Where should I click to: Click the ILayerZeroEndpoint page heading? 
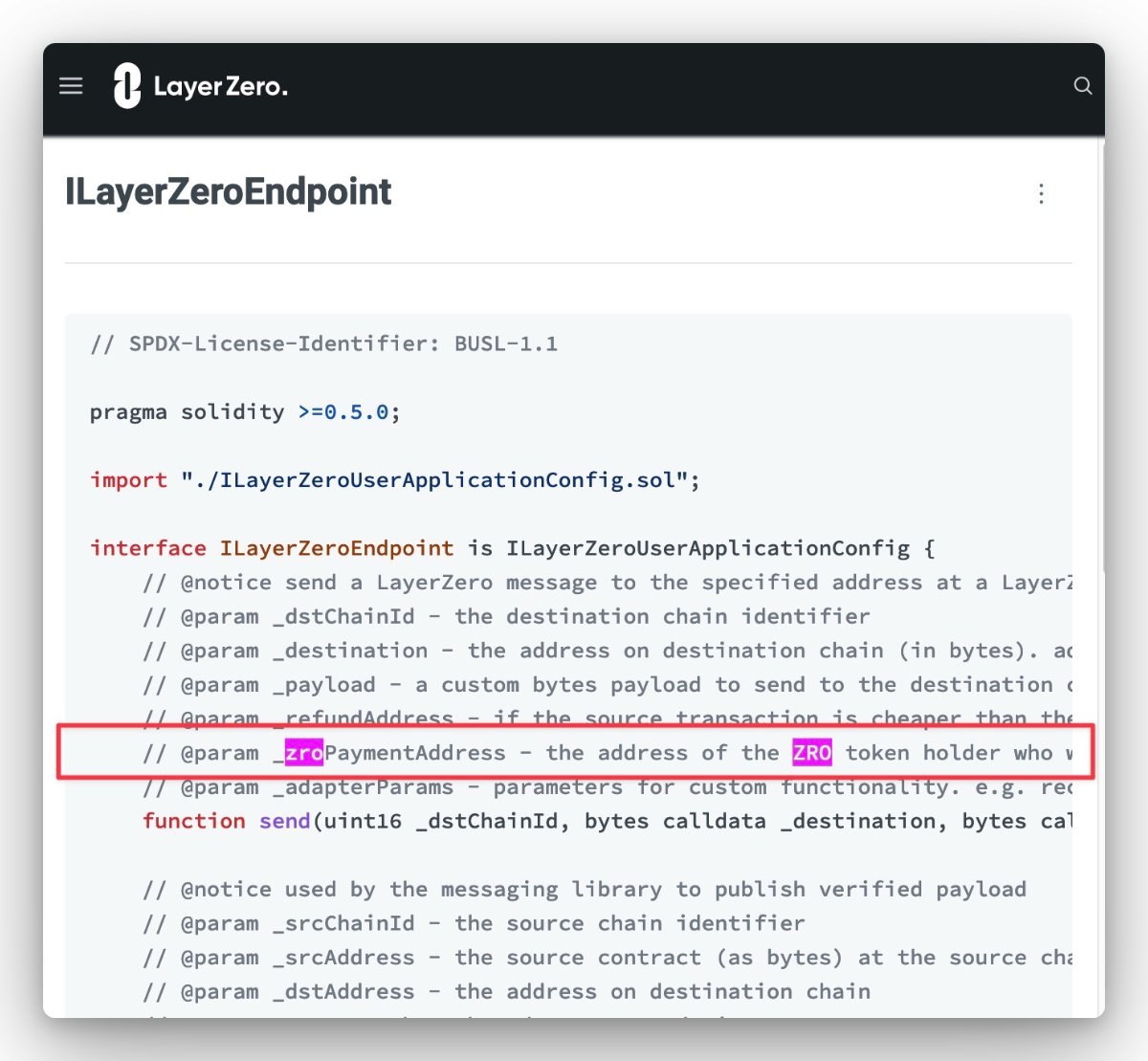(x=228, y=192)
